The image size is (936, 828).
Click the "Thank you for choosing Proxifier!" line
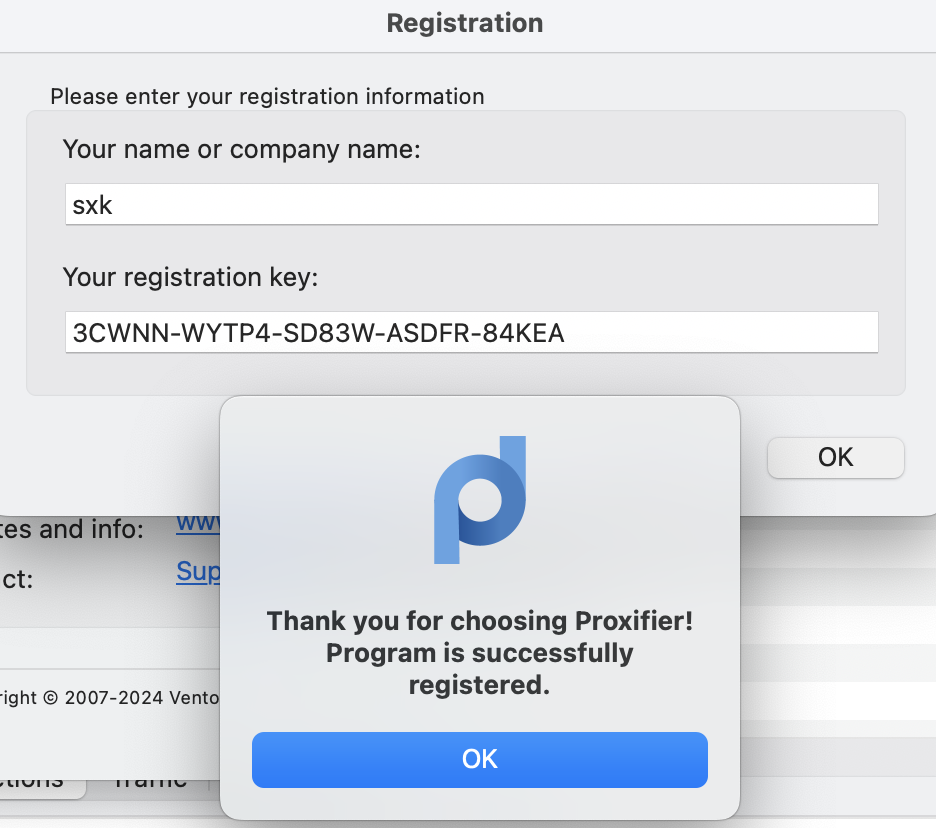coord(479,621)
